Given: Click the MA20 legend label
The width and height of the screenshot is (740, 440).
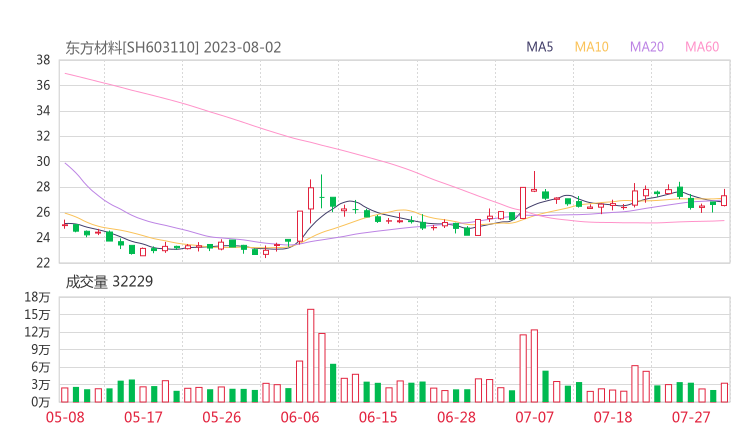Looking at the screenshot, I should click(x=647, y=47).
